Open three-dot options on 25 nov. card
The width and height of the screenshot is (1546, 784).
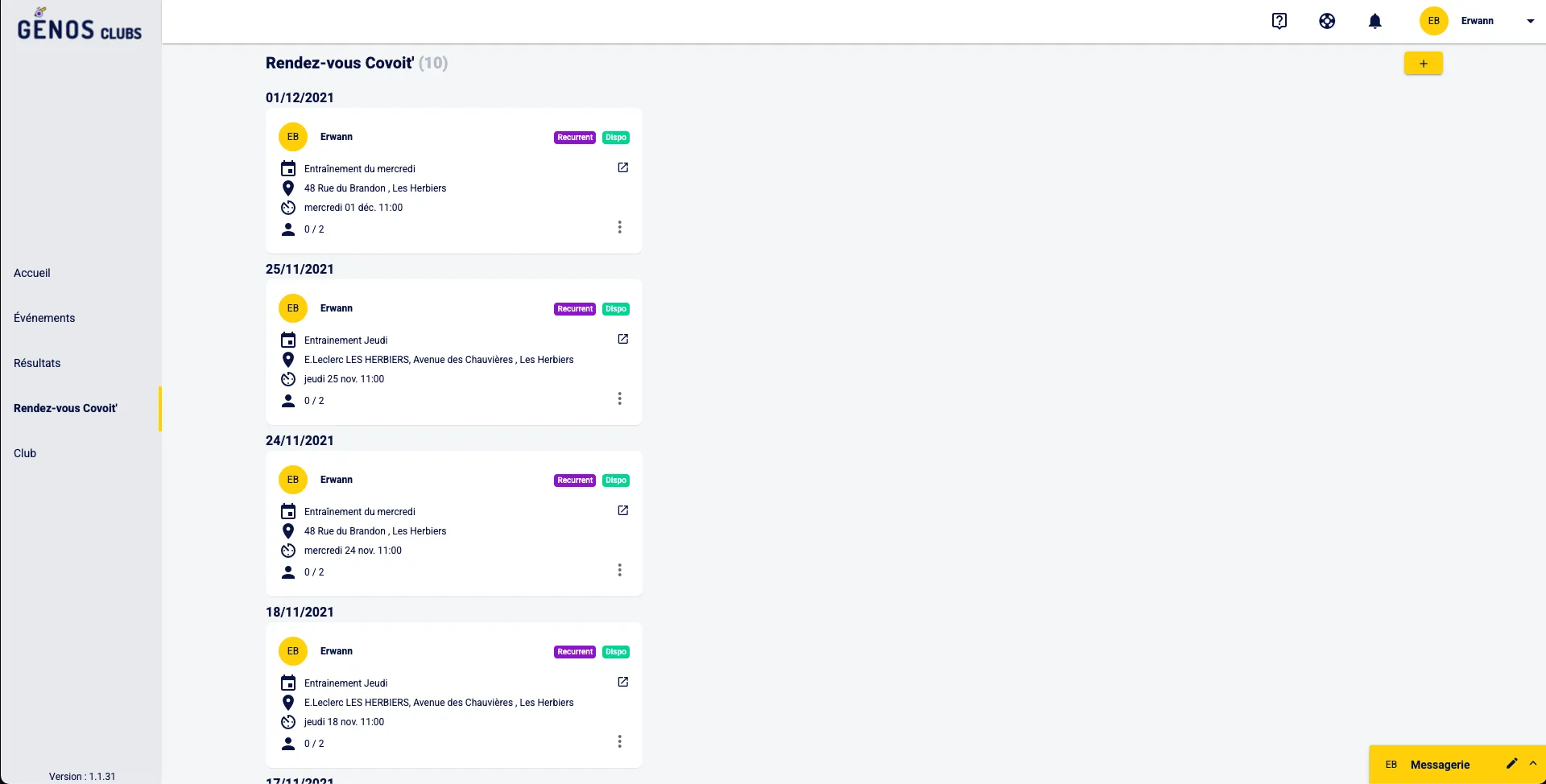619,398
